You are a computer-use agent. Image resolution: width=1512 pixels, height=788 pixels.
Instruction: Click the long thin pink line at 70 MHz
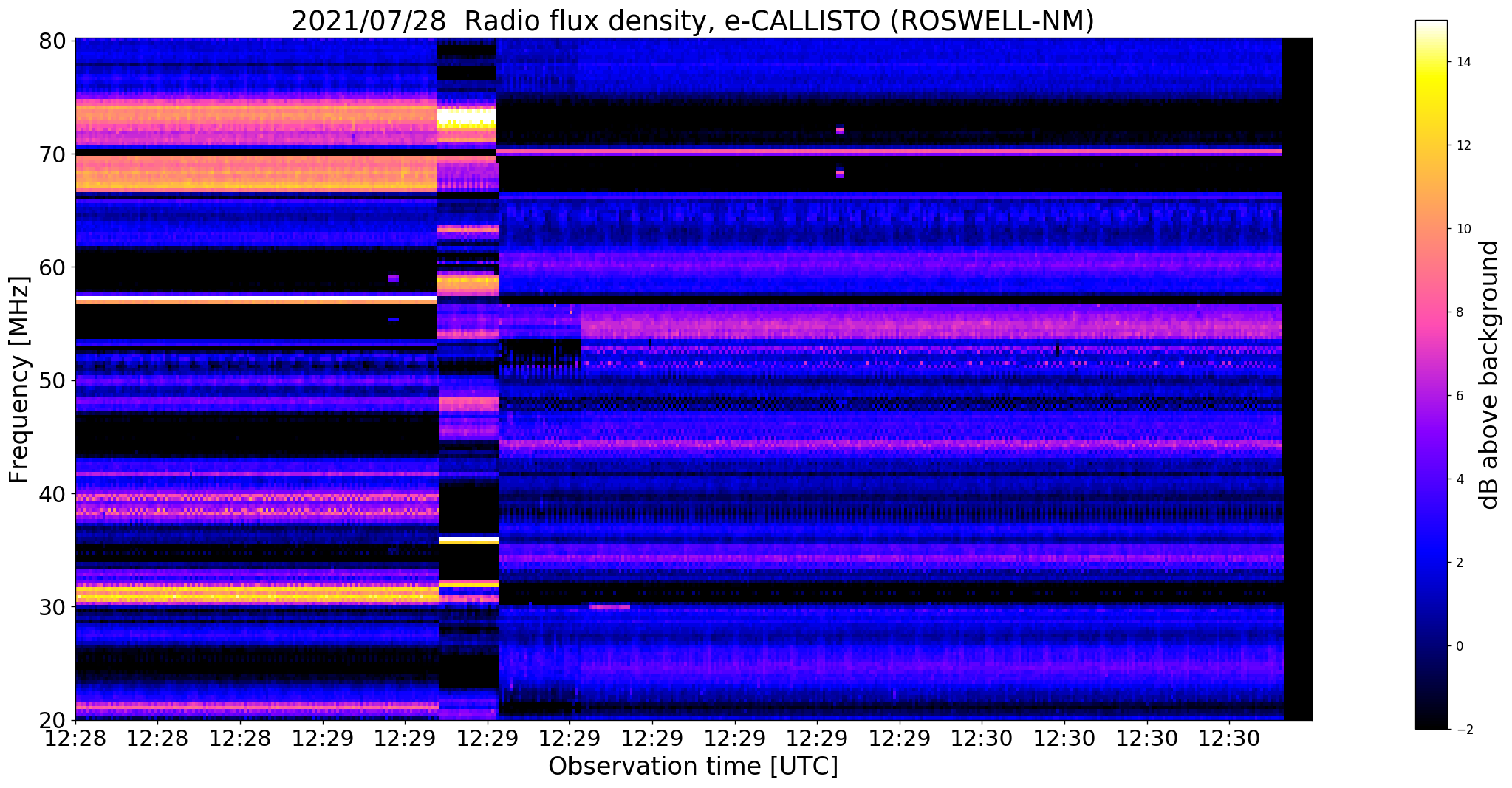(889, 151)
